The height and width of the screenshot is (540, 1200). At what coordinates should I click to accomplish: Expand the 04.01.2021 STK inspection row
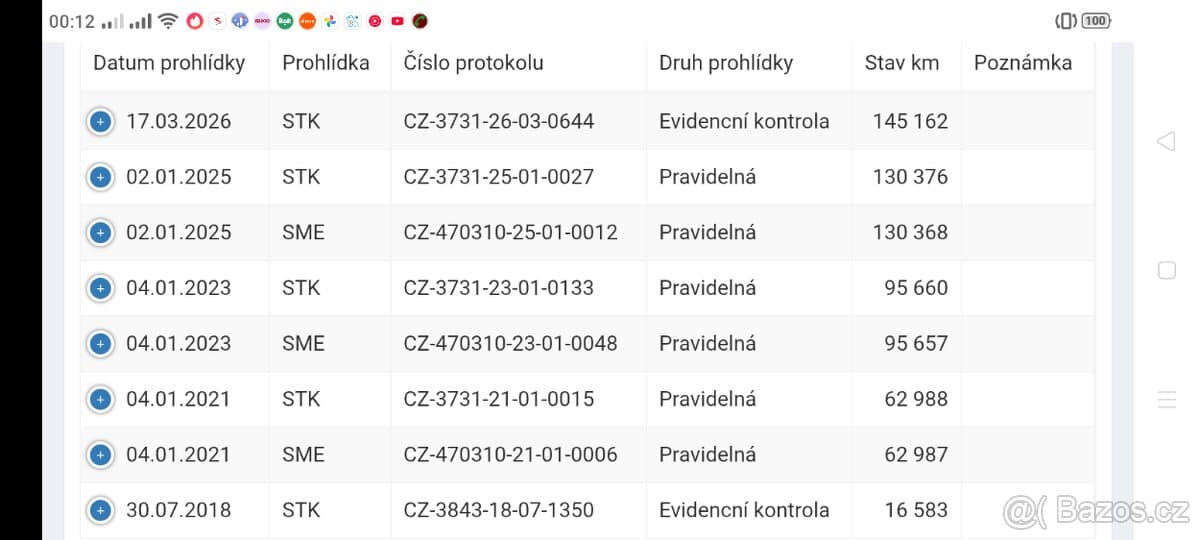pos(100,399)
